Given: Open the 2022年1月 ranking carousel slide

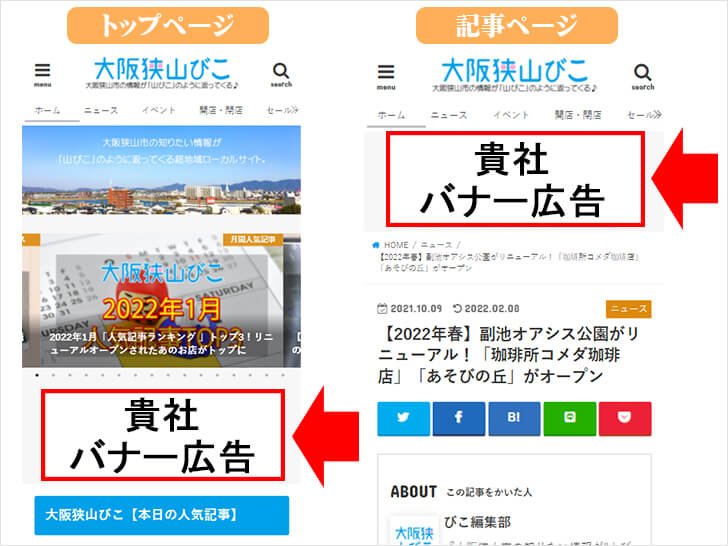Looking at the screenshot, I should pos(161,300).
